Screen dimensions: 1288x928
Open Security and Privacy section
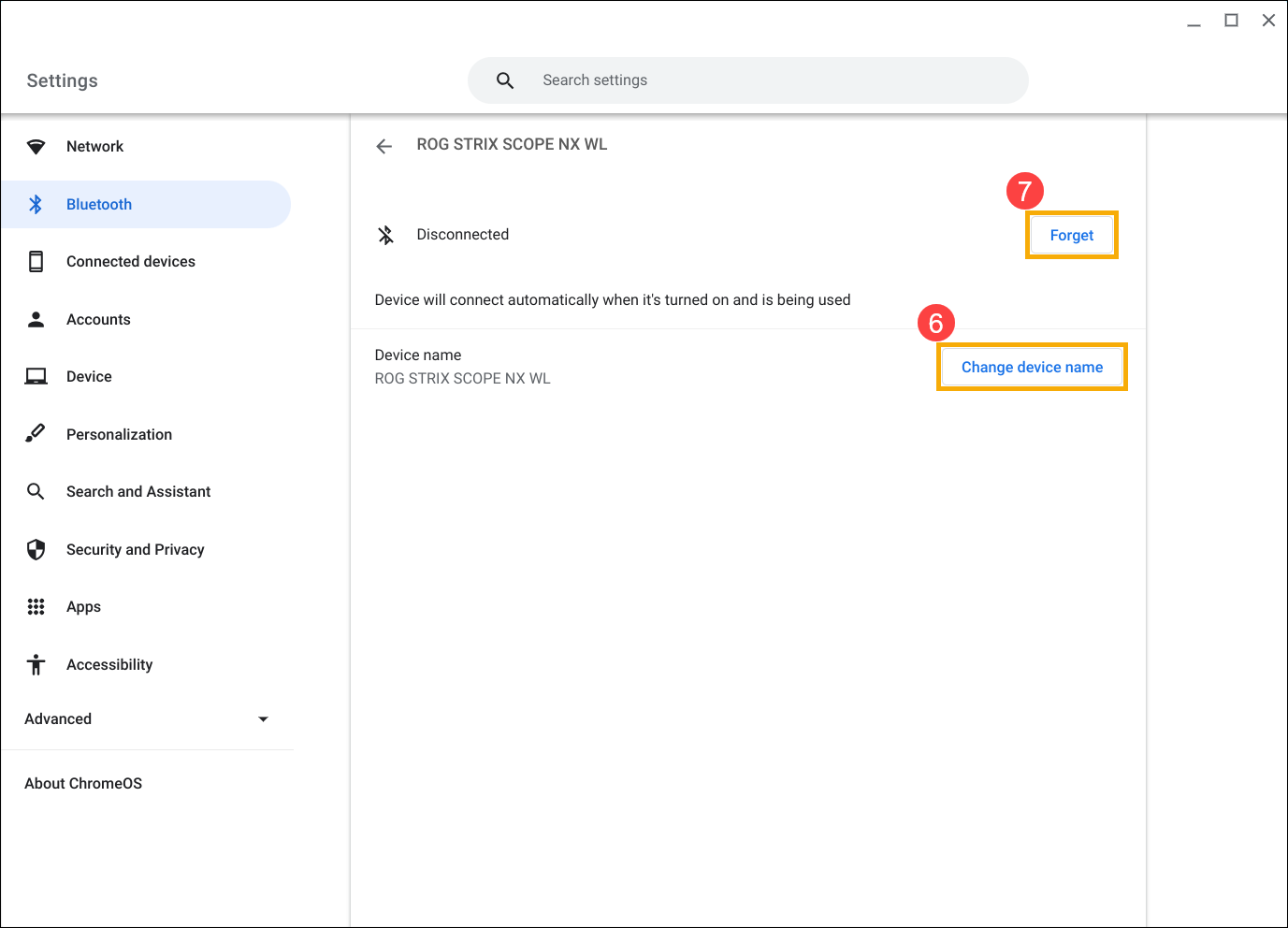(146, 549)
